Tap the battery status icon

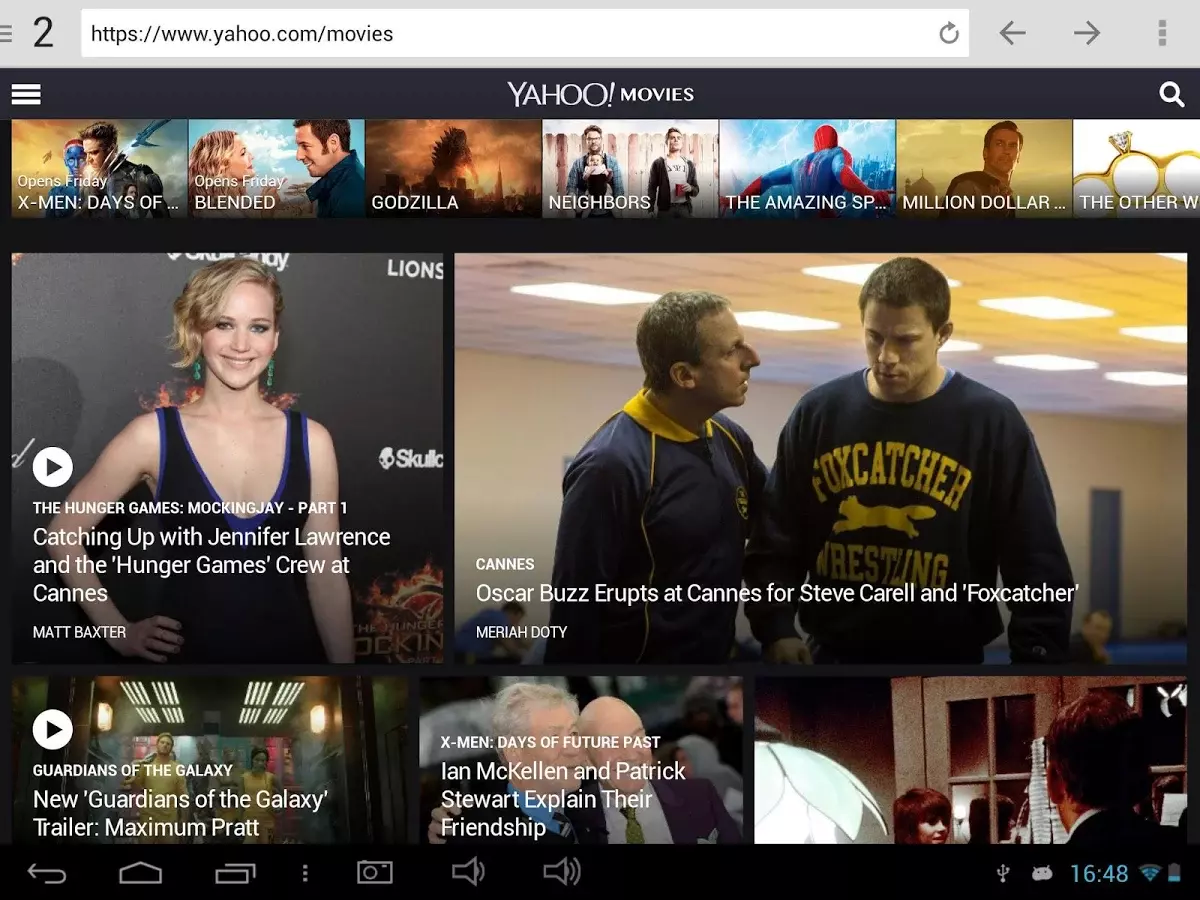[x=1174, y=873]
